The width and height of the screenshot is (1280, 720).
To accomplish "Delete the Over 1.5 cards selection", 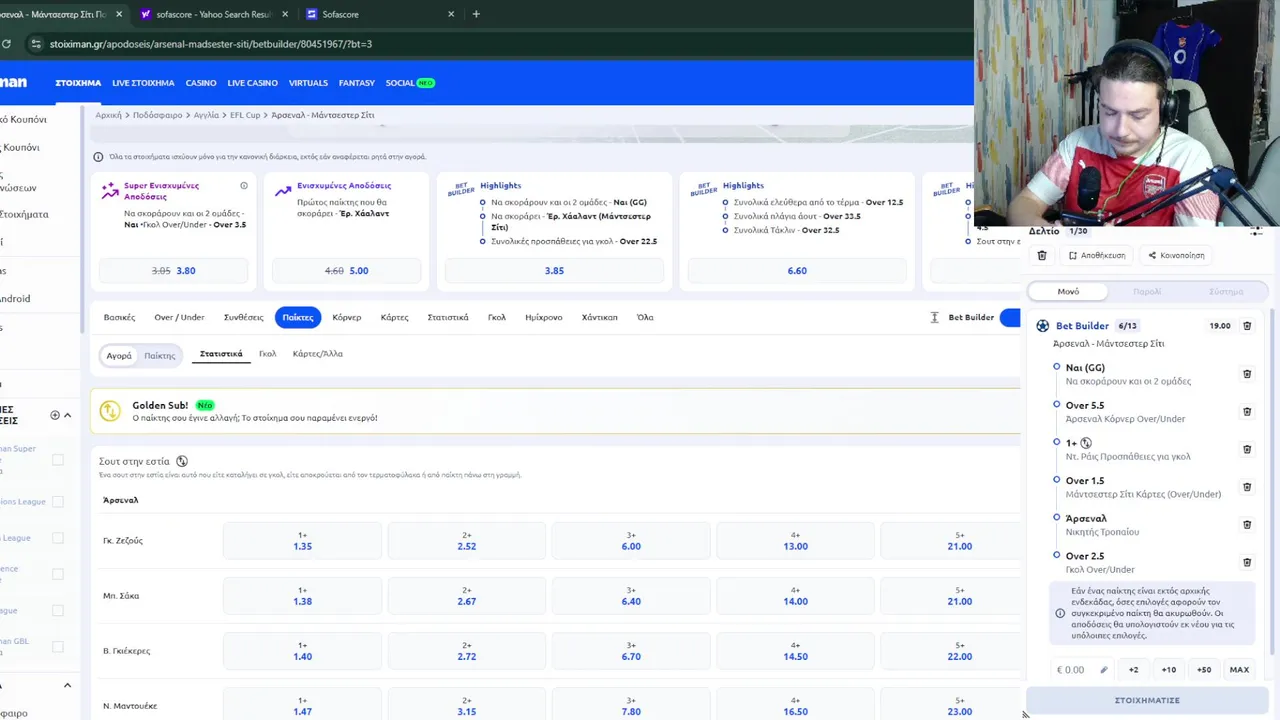I will point(1247,487).
